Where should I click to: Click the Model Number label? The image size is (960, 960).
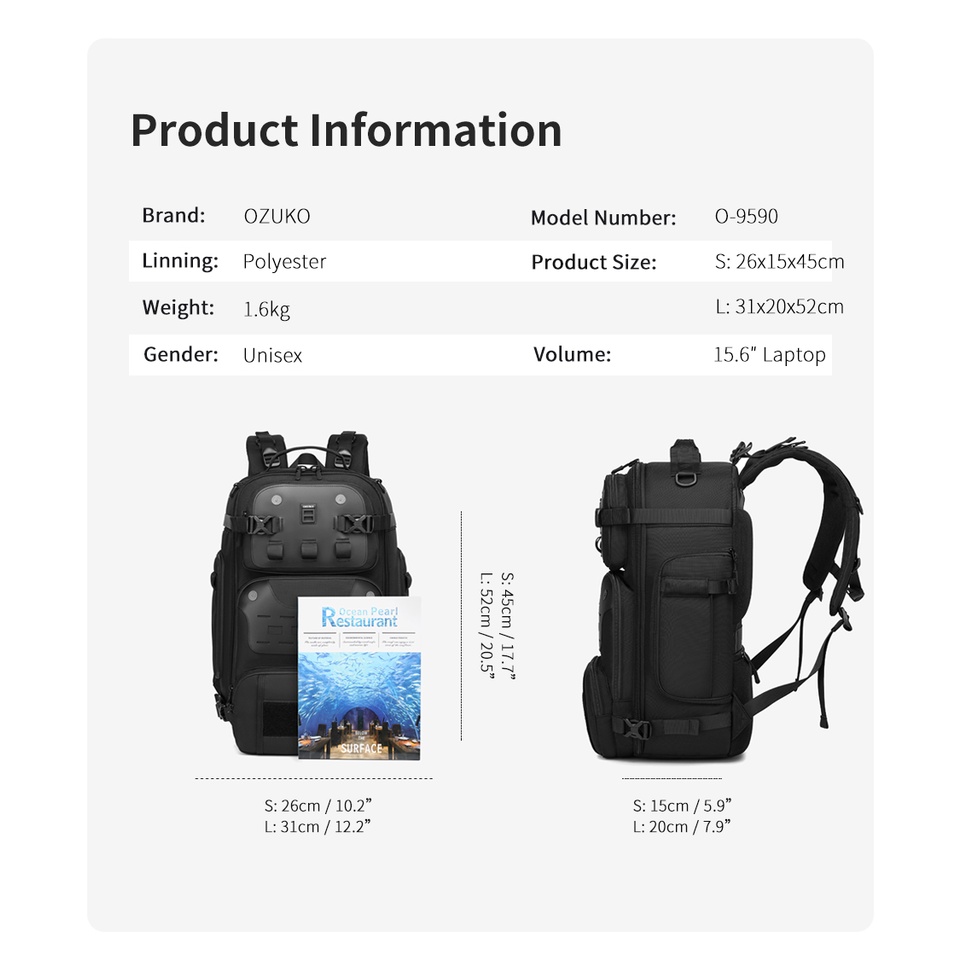pos(603,218)
